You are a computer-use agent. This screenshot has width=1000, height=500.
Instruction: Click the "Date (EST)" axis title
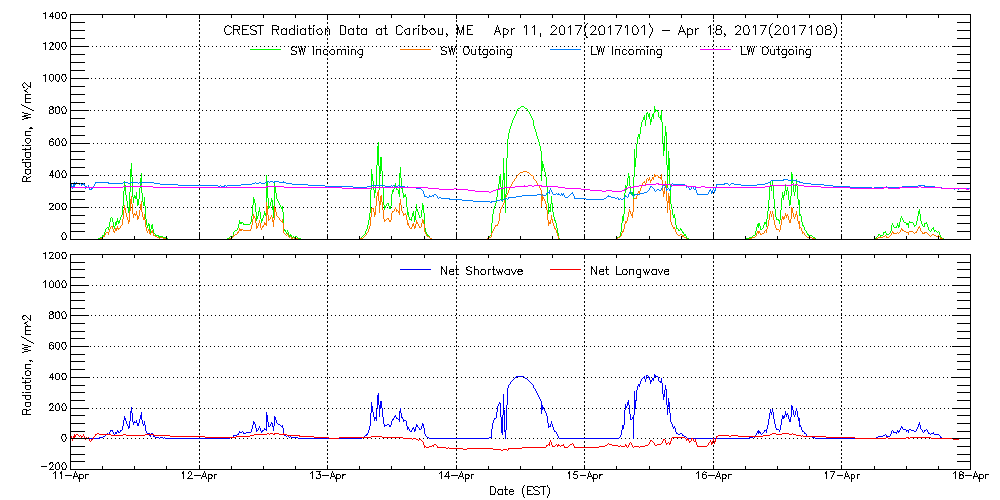[521, 491]
